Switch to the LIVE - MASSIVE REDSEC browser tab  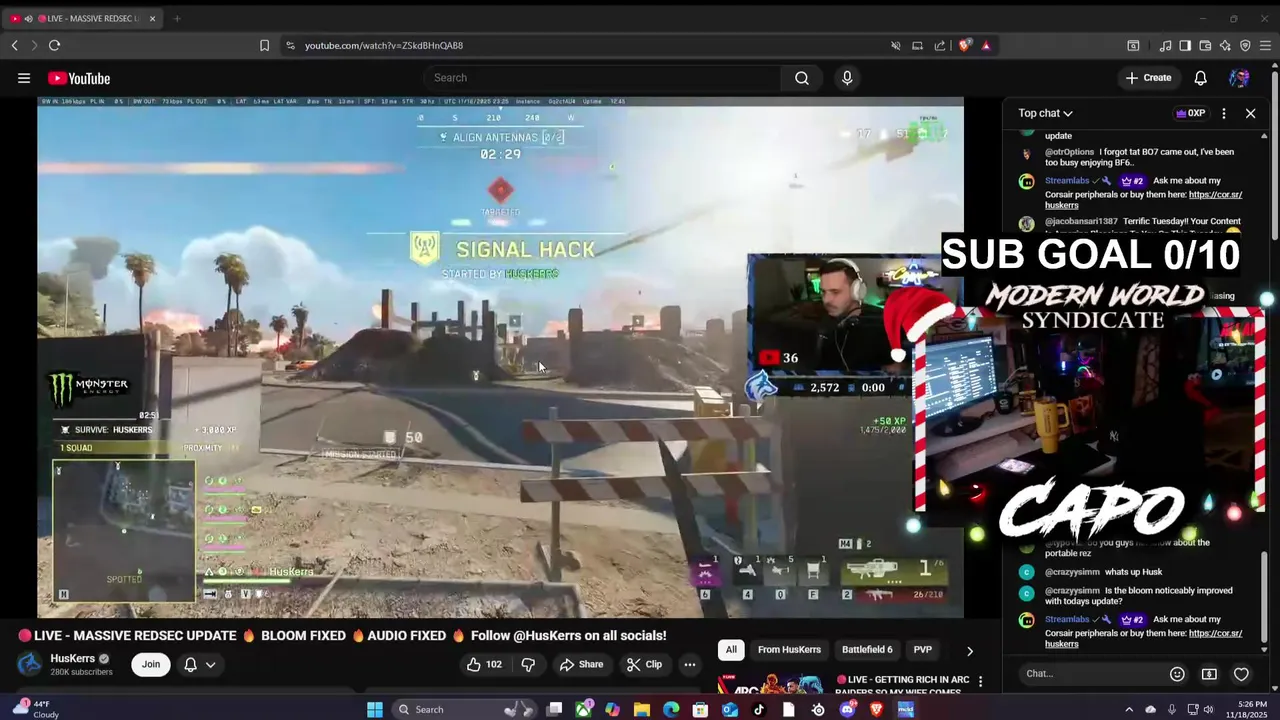[83, 18]
